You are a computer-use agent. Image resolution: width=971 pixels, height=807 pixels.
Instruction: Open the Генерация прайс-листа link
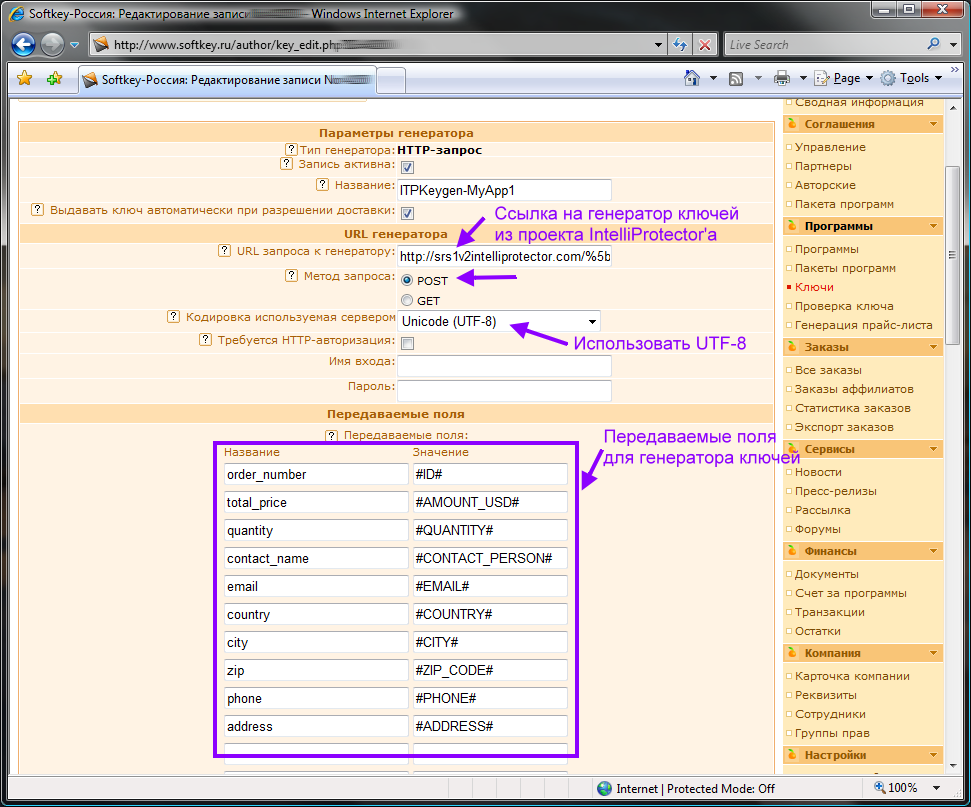[x=863, y=325]
